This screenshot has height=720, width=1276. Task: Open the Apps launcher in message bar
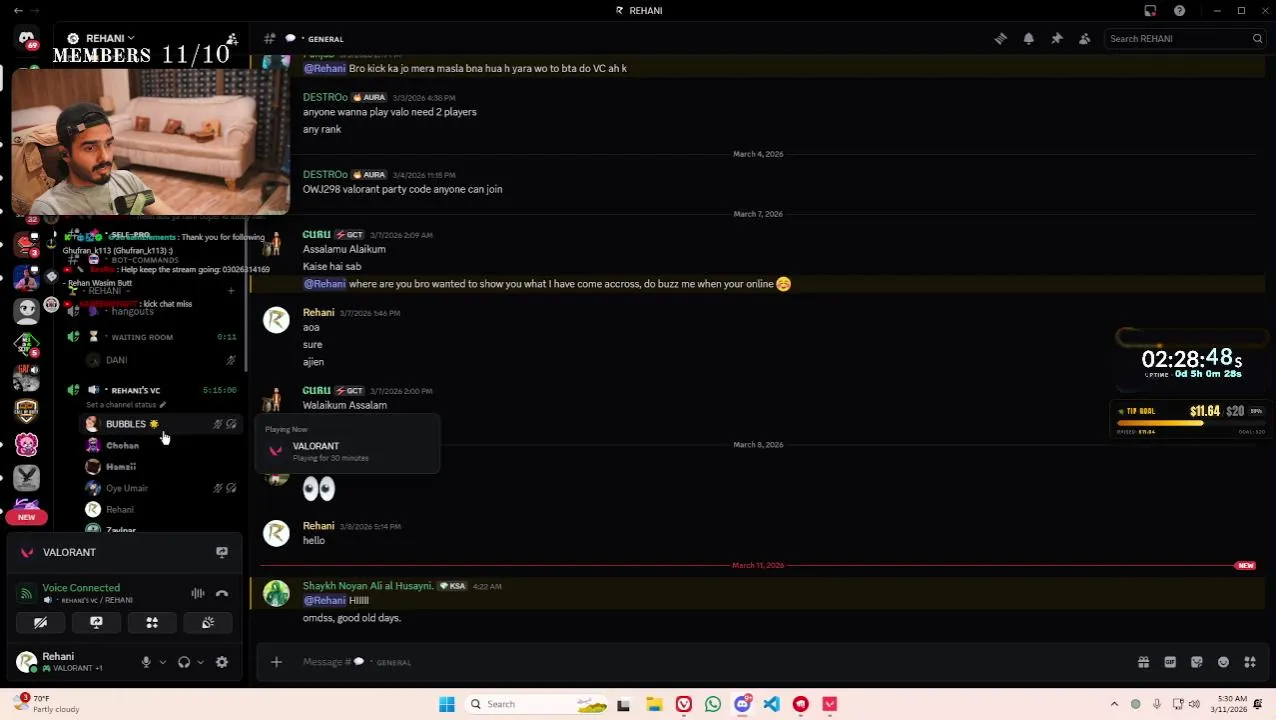click(1250, 662)
